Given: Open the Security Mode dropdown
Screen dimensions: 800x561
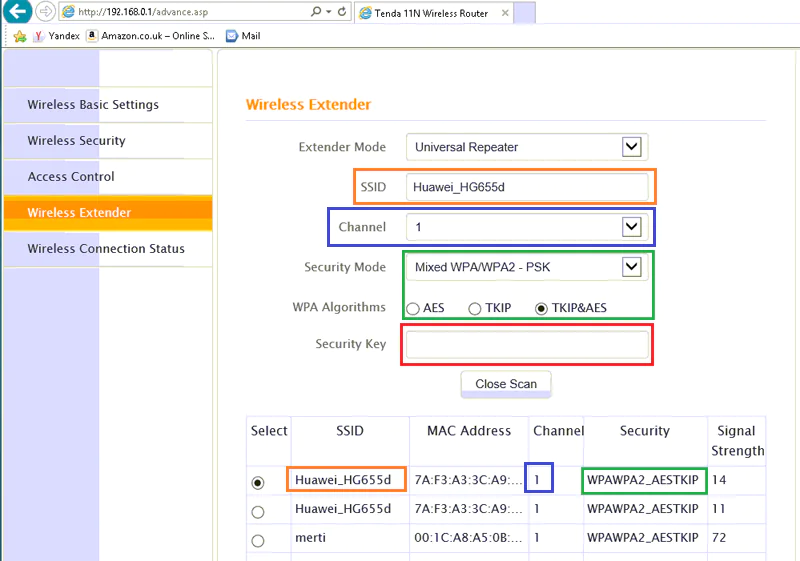Looking at the screenshot, I should point(631,267).
